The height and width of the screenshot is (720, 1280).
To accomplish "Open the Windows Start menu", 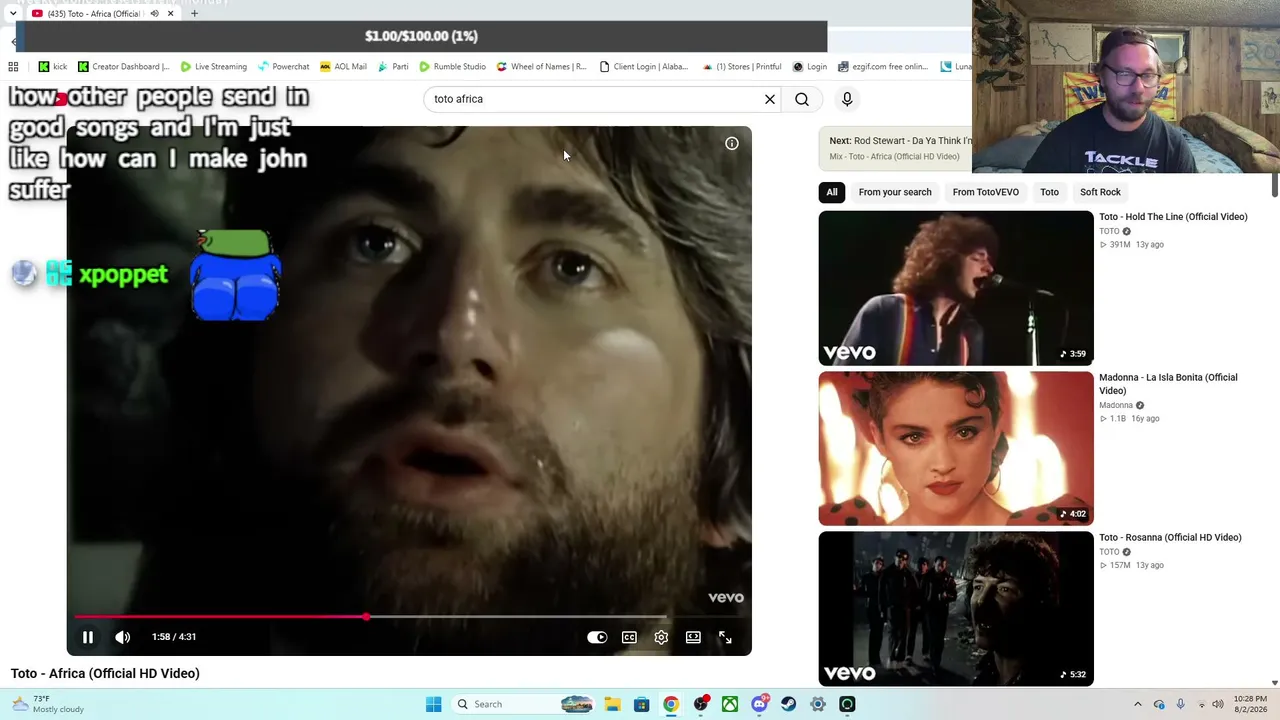I will 433,704.
